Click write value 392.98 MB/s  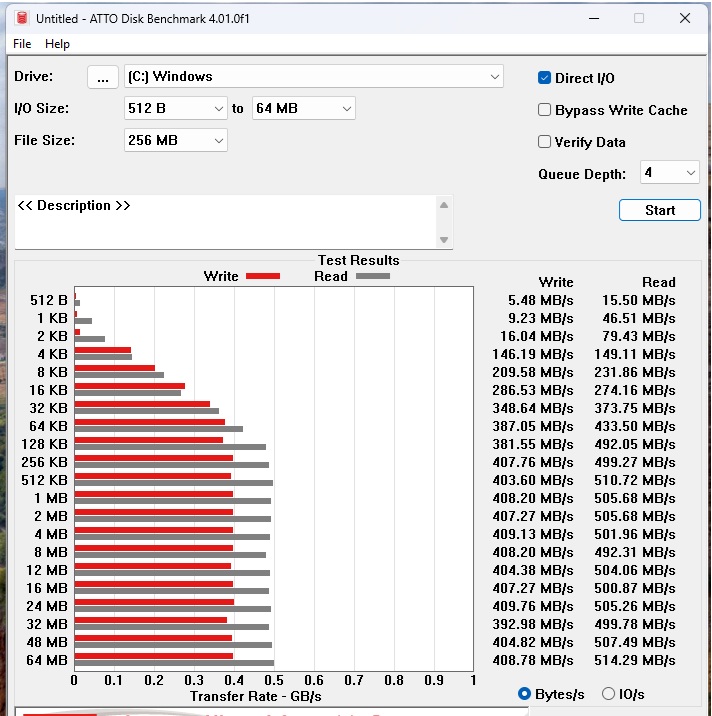pyautogui.click(x=533, y=624)
